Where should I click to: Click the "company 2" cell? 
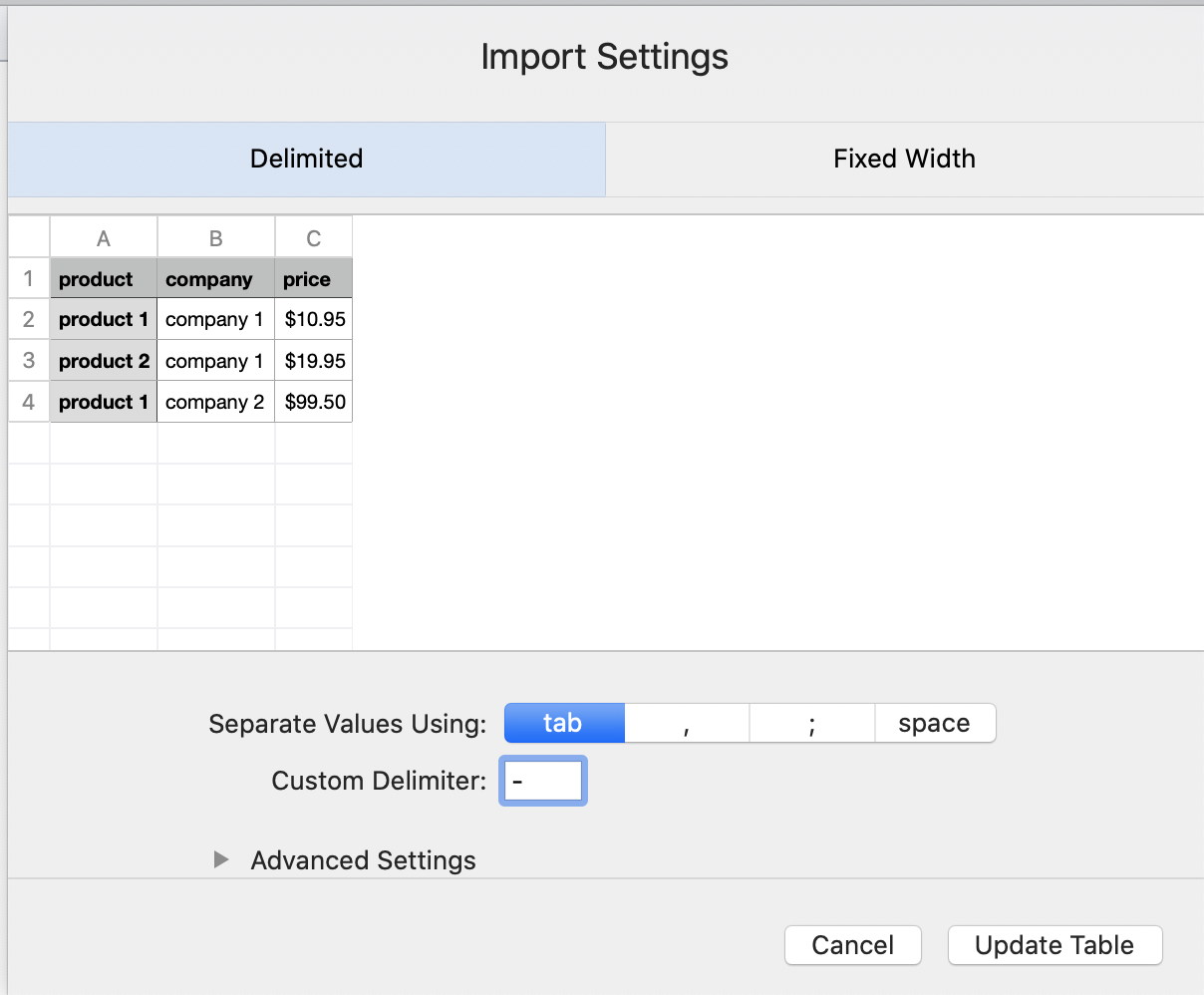pyautogui.click(x=215, y=402)
